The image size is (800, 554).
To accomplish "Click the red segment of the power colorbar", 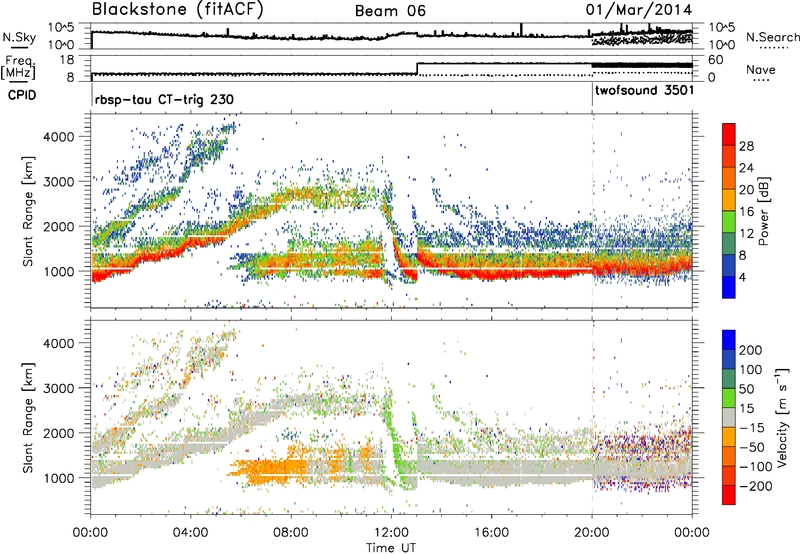I will [x=729, y=134].
